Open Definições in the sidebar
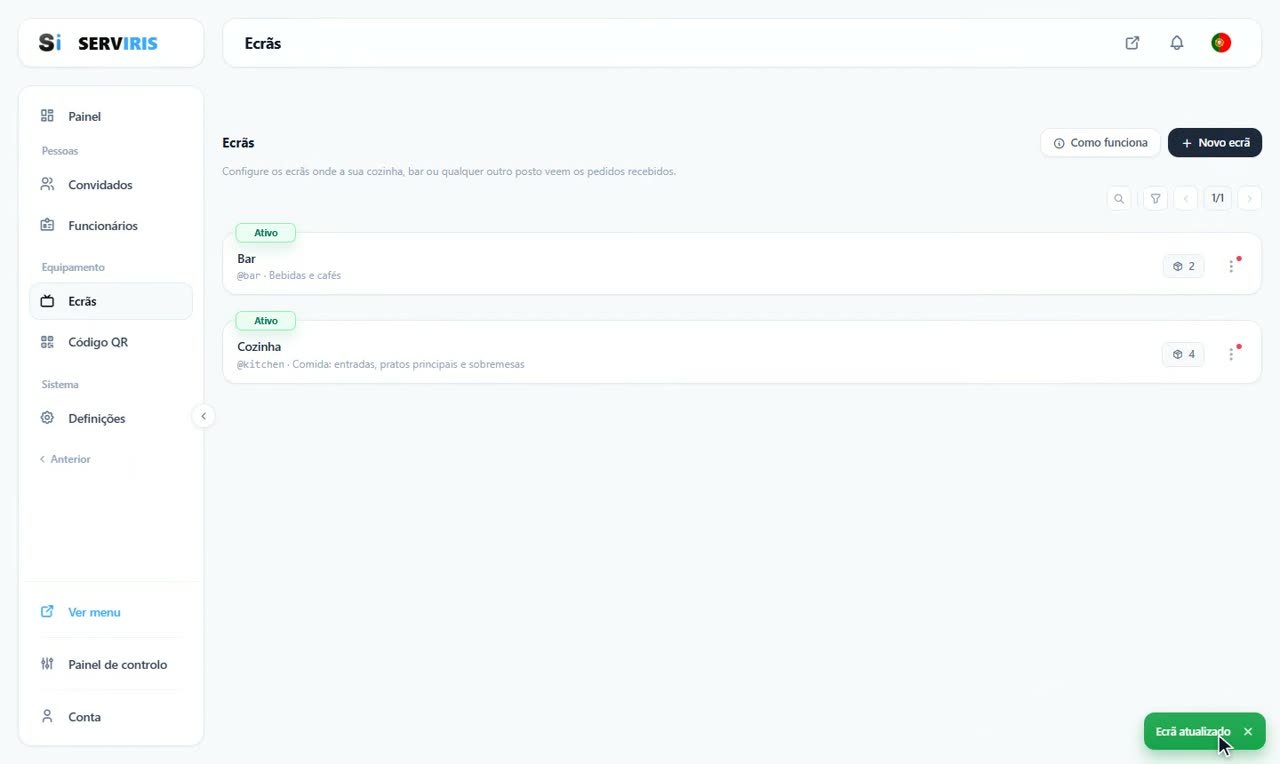 [110, 418]
